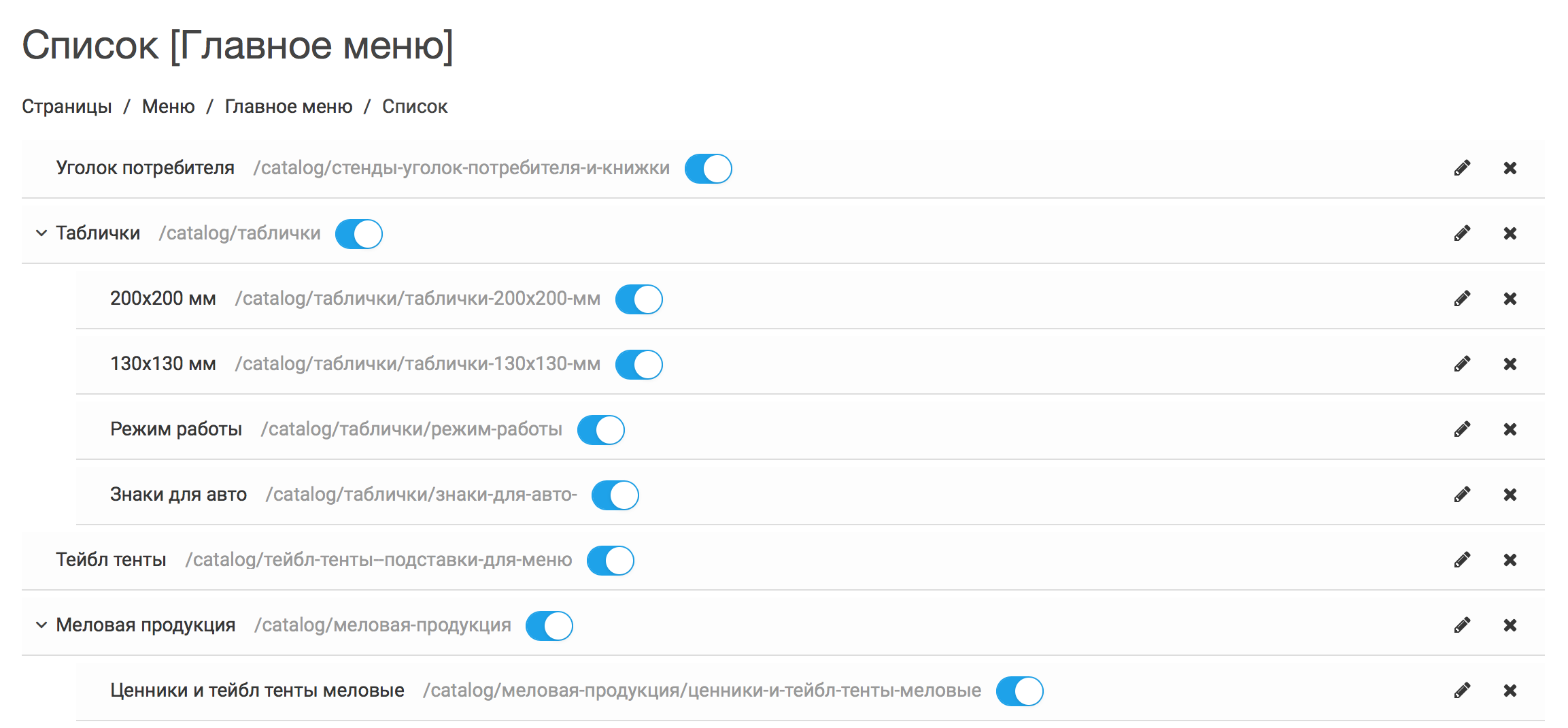1568x728 pixels.
Task: Select the Знаки для авто item name
Action: tap(178, 495)
